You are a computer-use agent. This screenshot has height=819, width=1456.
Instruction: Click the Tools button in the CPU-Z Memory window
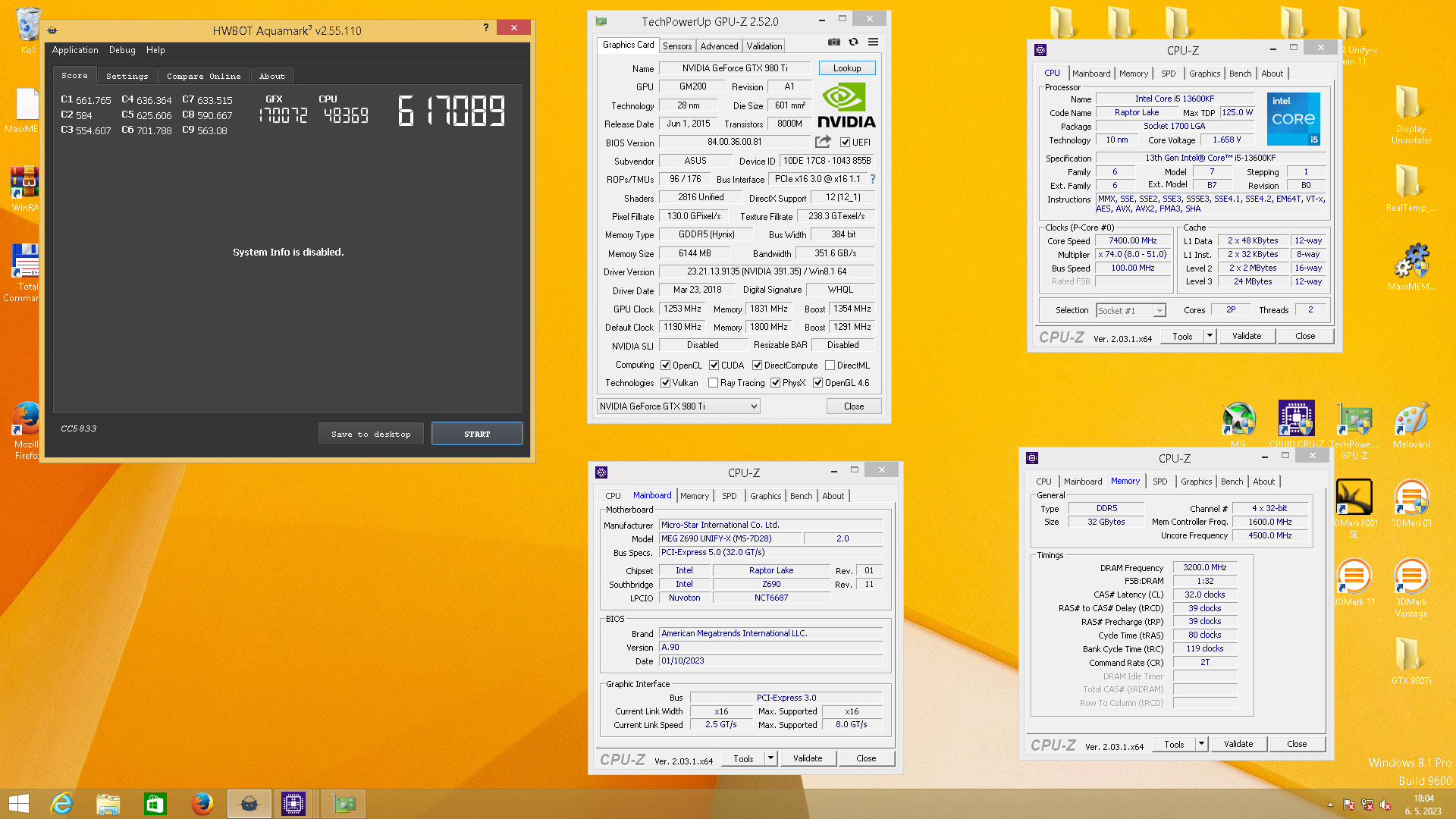pyautogui.click(x=1174, y=744)
